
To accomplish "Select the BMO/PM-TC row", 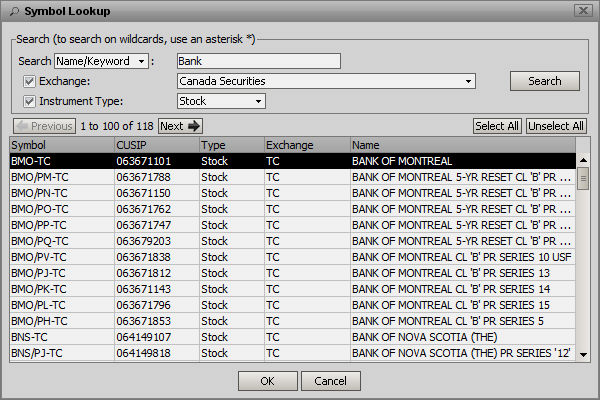I will tap(293, 177).
